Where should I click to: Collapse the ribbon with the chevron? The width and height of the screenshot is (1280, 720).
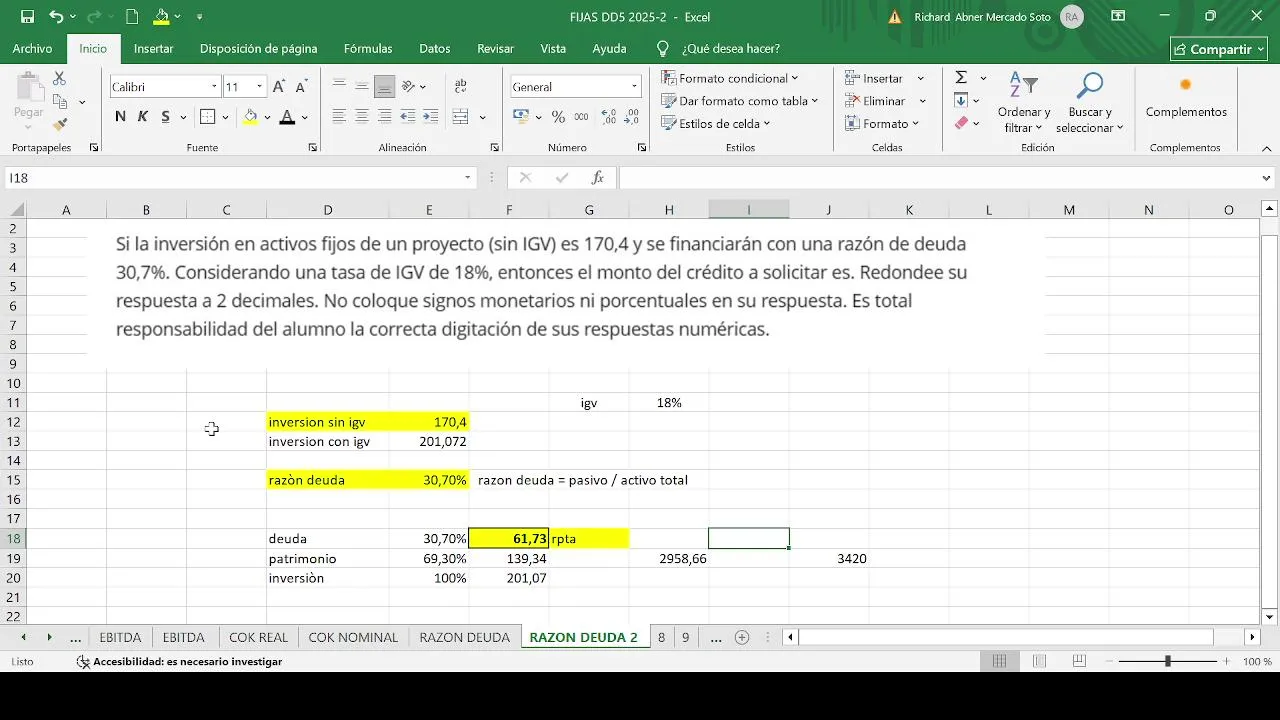point(1267,148)
